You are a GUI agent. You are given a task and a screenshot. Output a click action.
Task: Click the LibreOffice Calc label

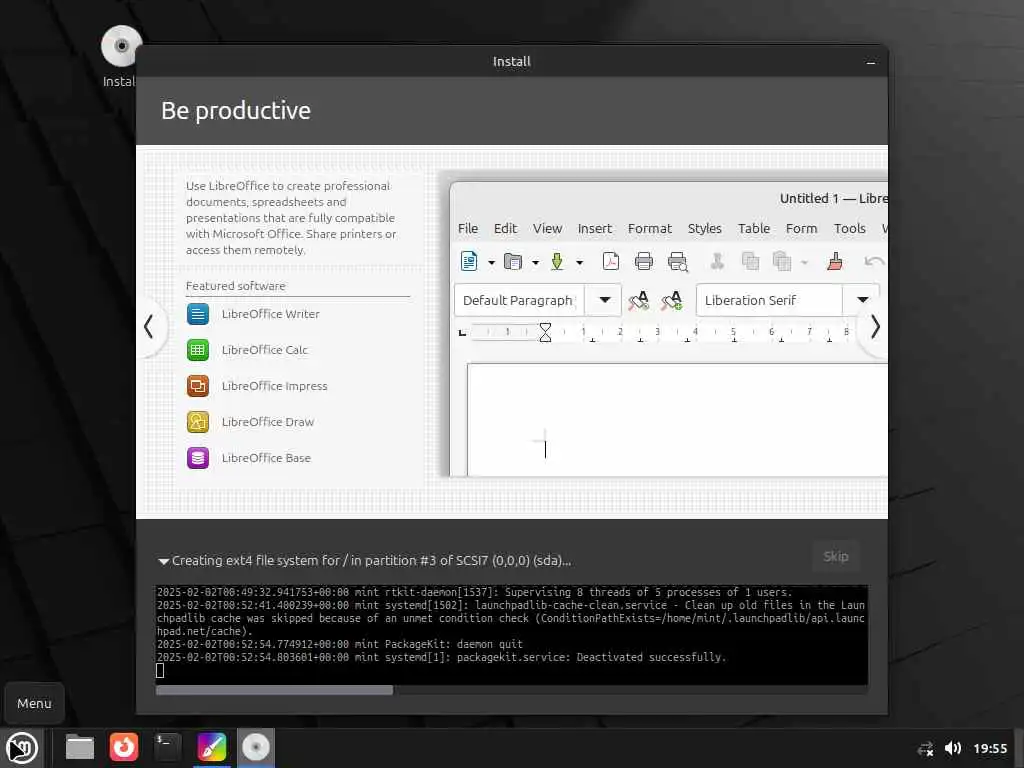[x=264, y=350]
